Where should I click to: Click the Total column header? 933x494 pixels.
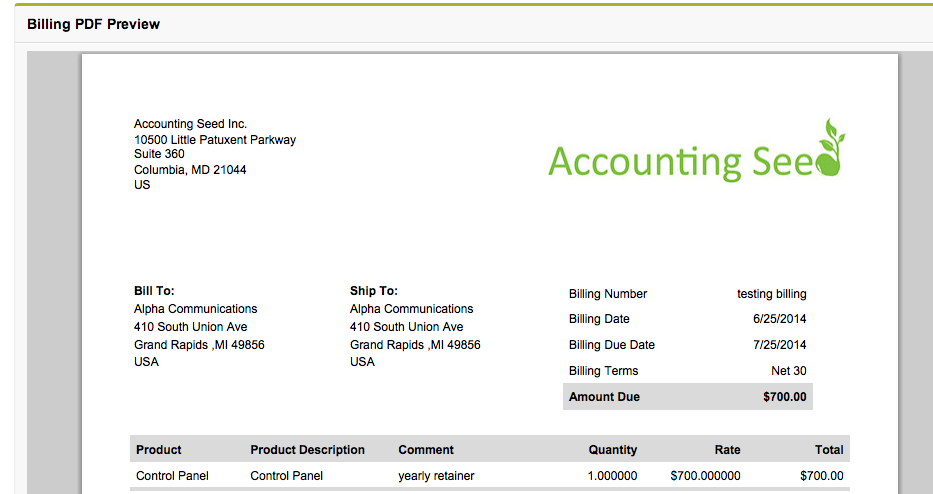(x=828, y=450)
